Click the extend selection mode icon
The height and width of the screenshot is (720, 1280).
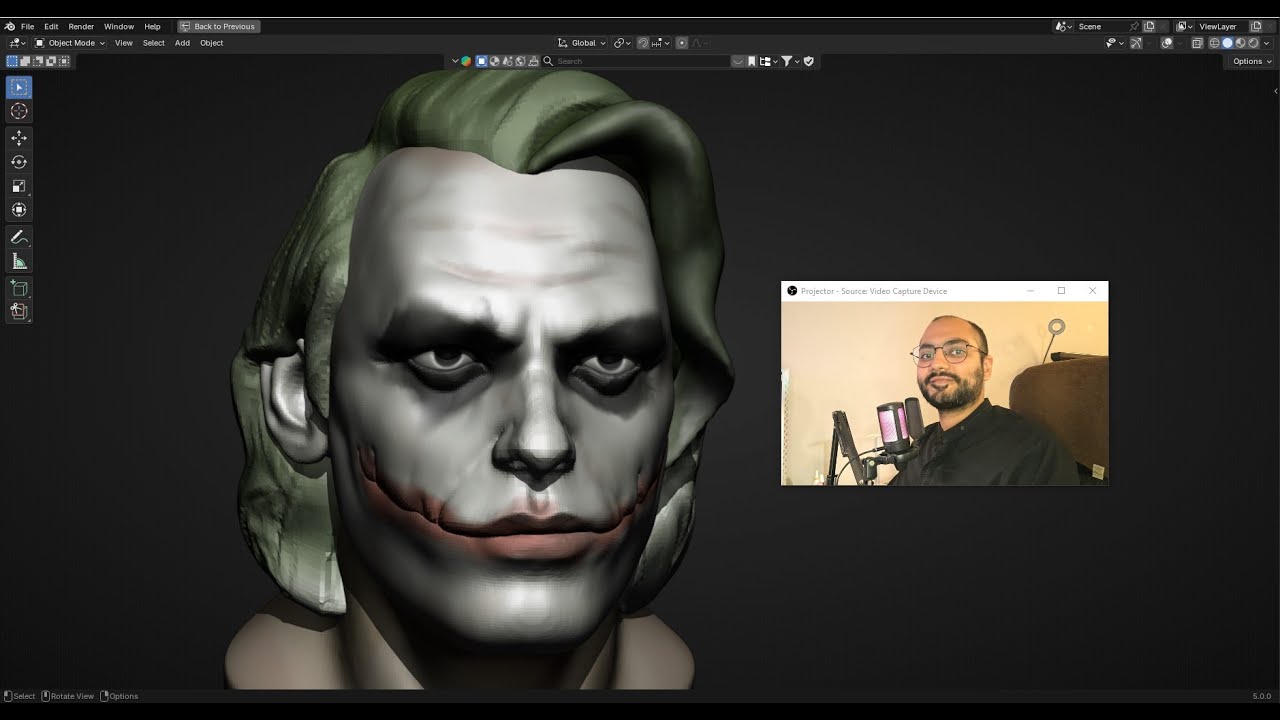pyautogui.click(x=25, y=61)
